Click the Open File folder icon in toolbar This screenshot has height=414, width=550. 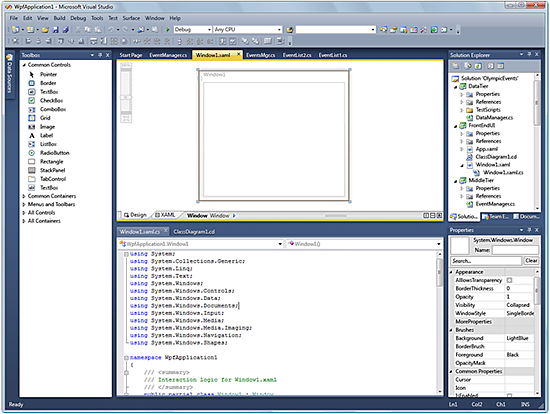point(45,30)
